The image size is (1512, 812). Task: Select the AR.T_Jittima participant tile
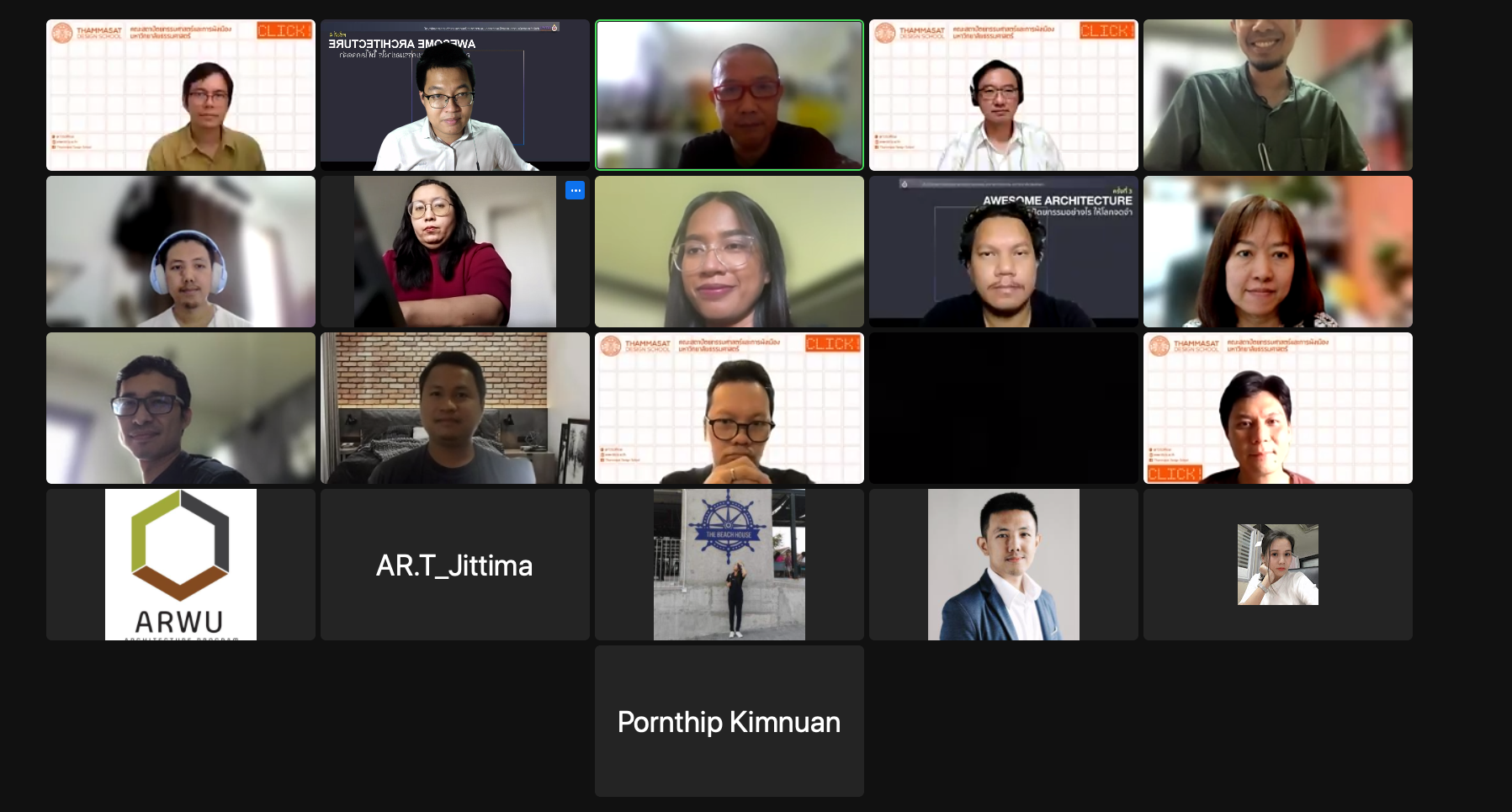[x=455, y=565]
